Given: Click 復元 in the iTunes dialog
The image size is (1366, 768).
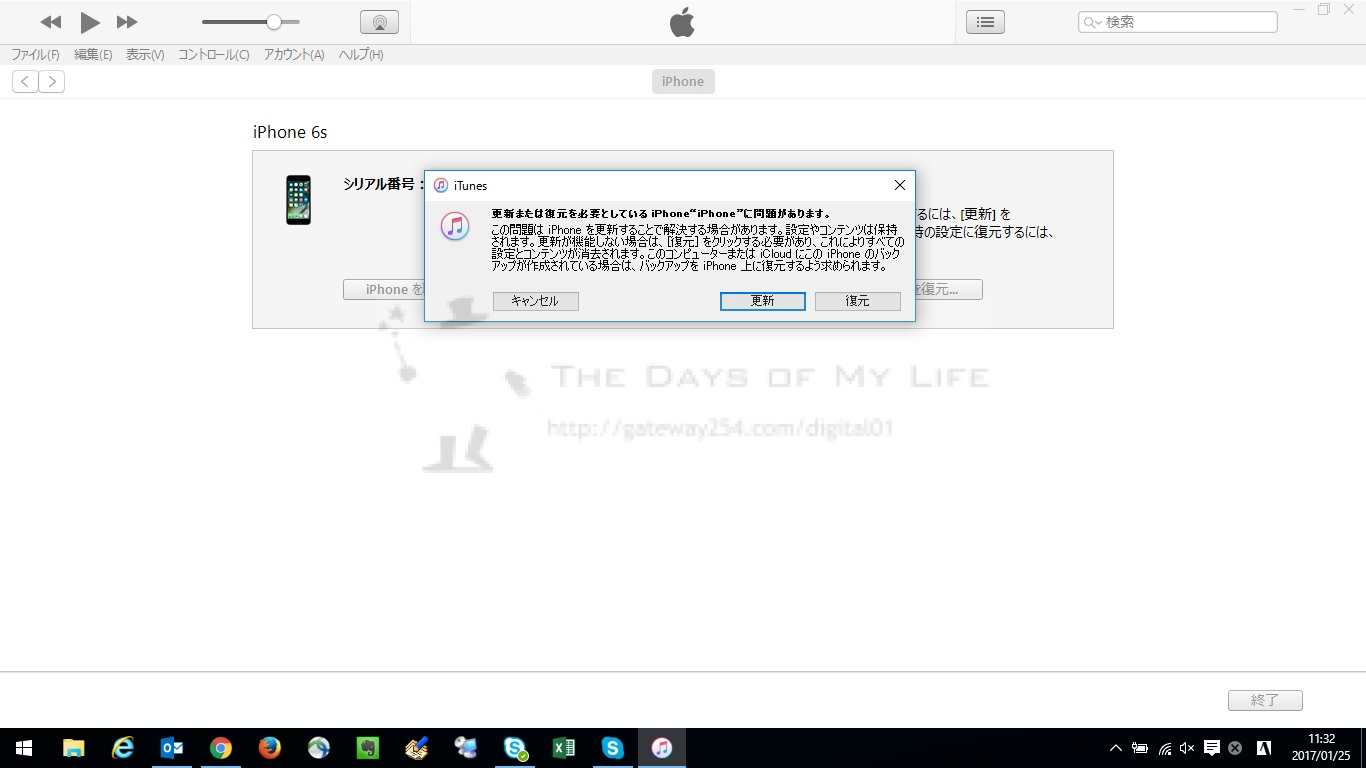Looking at the screenshot, I should (x=857, y=301).
